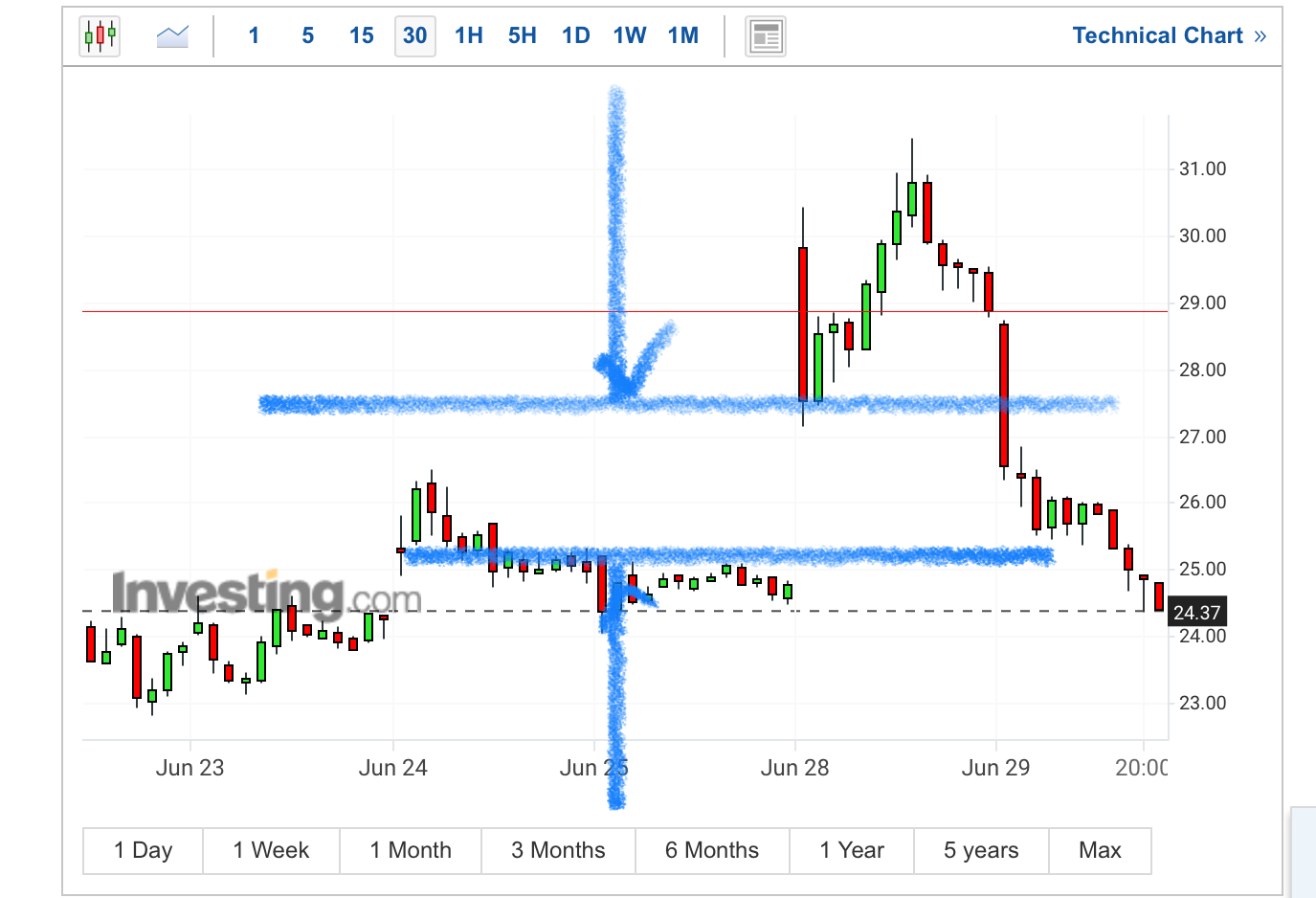This screenshot has height=898, width=1316.
Task: Show the 1 Week range
Action: 272,850
